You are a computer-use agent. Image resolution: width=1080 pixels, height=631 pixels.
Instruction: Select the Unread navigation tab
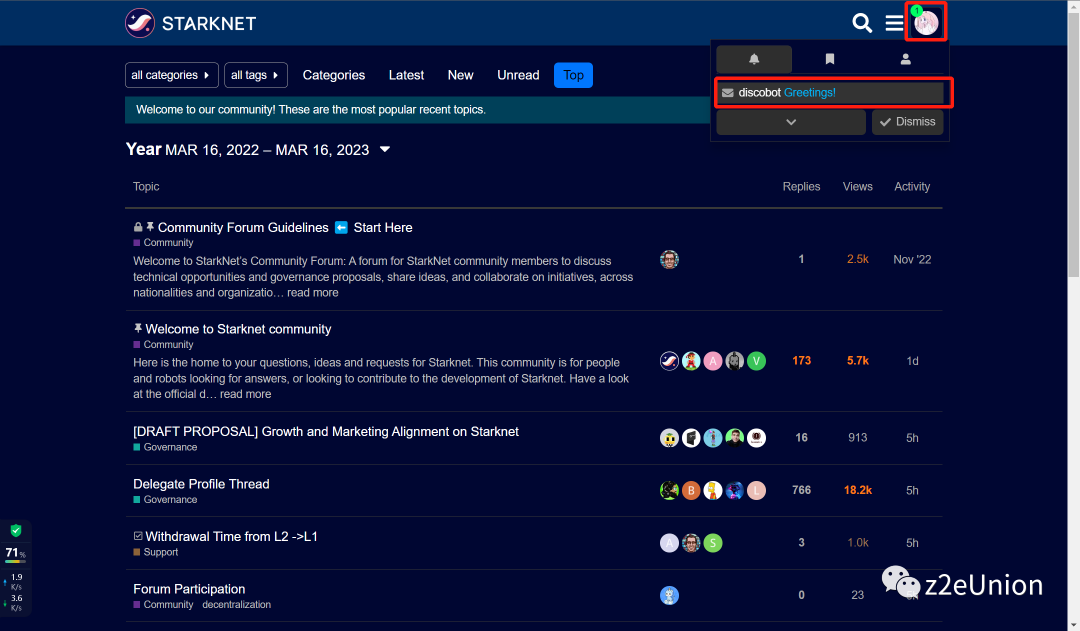[518, 75]
